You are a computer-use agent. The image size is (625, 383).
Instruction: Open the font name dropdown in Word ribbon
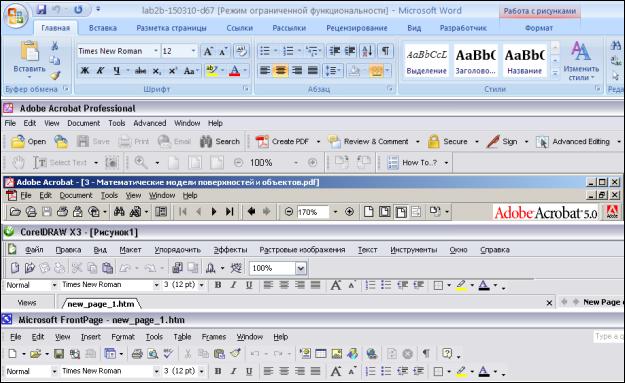pos(156,51)
